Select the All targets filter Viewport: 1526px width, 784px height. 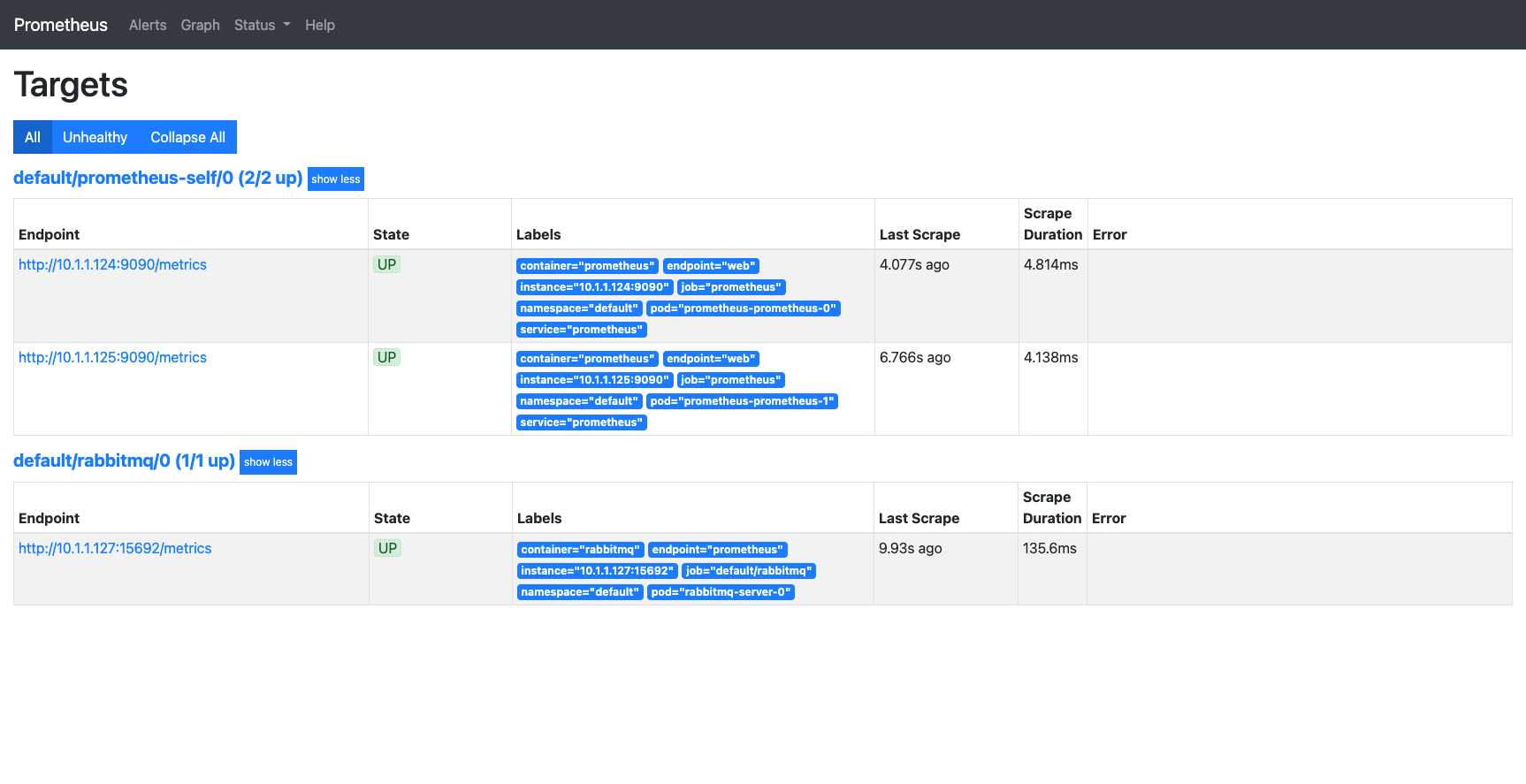(x=33, y=137)
